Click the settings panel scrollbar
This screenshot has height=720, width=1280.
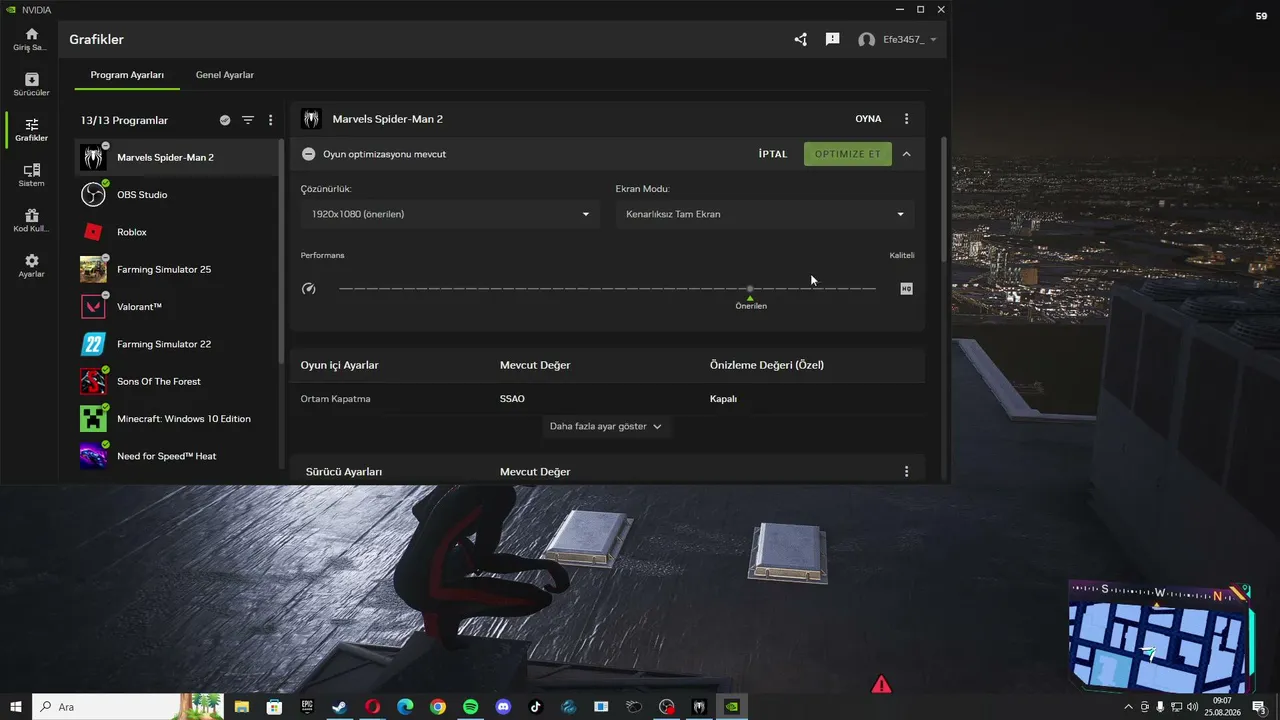pos(942,200)
